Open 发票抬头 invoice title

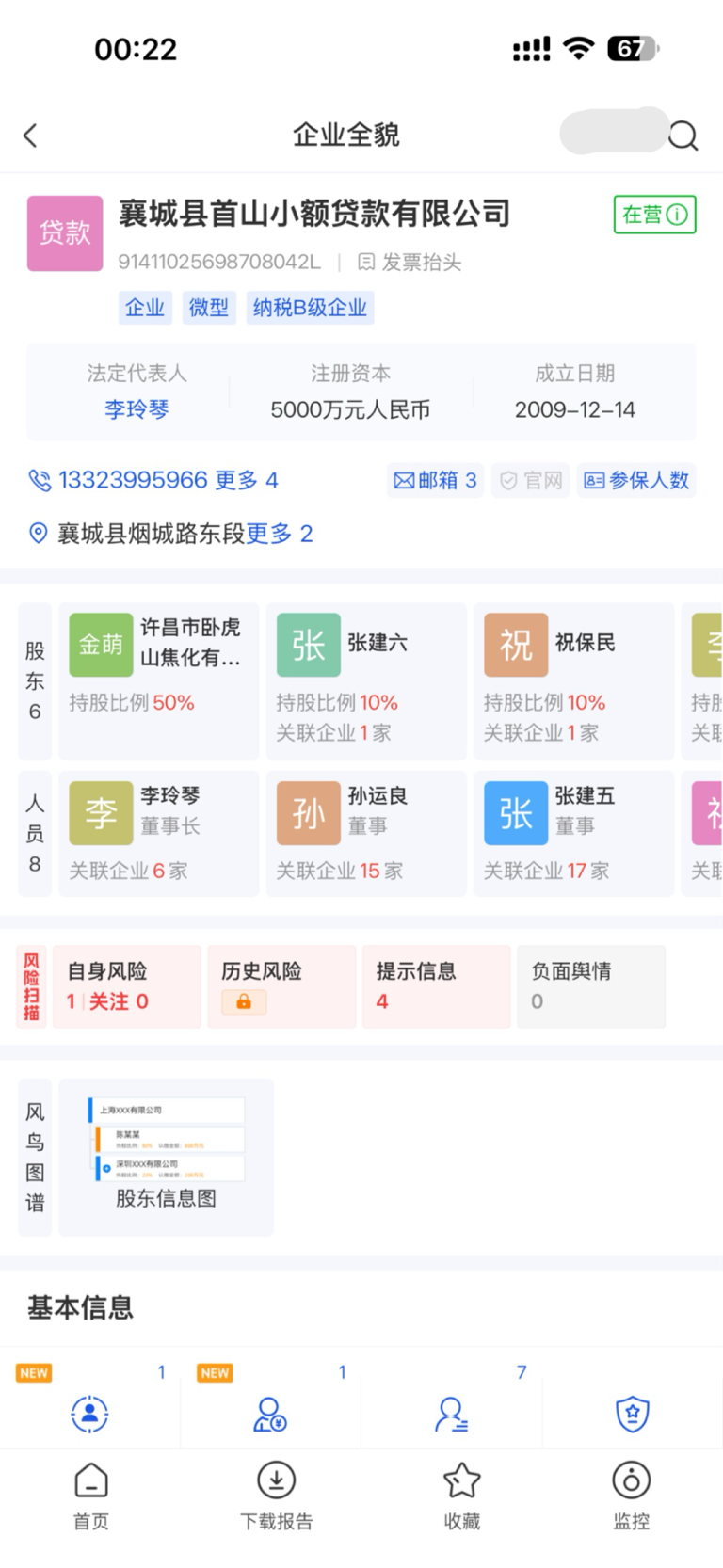410,263
